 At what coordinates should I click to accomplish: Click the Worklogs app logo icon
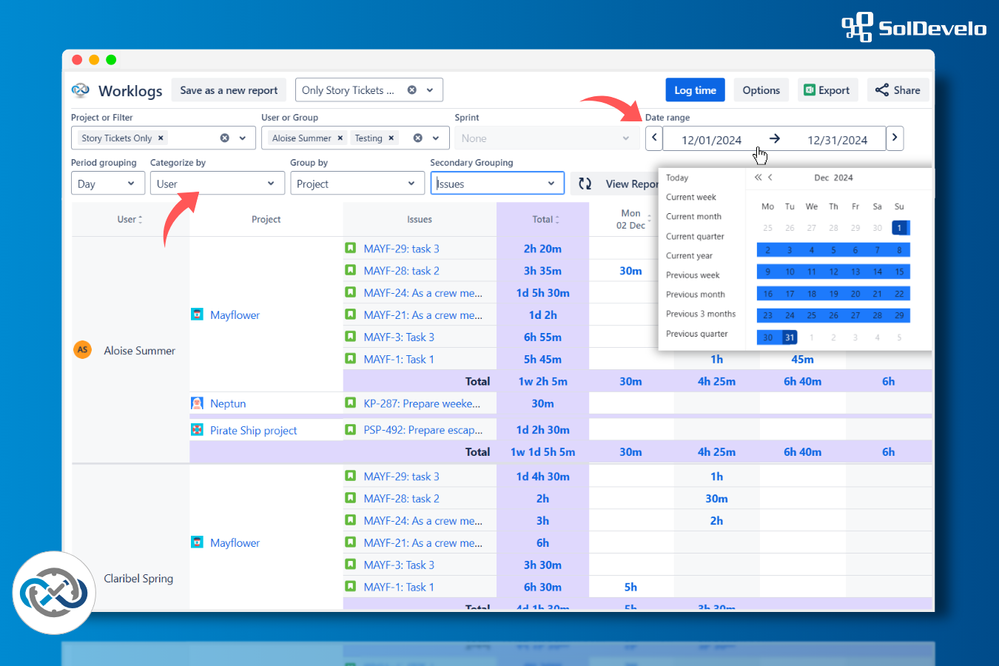pos(80,90)
